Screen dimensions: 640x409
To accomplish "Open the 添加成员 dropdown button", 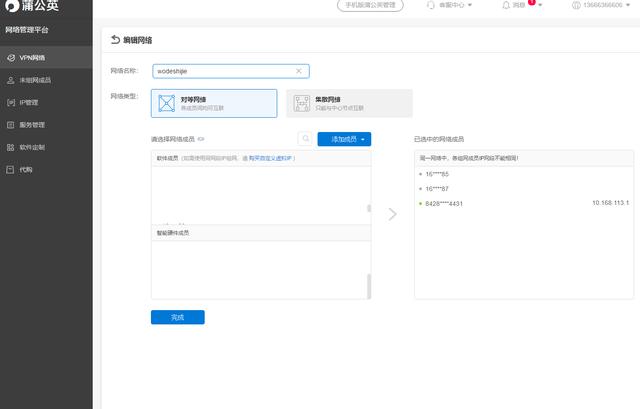I will pos(344,139).
